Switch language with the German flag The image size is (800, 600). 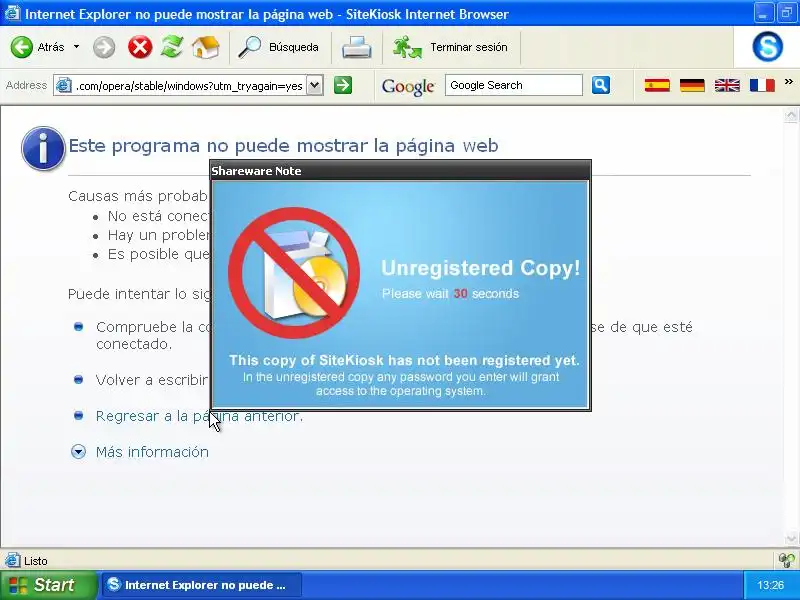pyautogui.click(x=692, y=85)
